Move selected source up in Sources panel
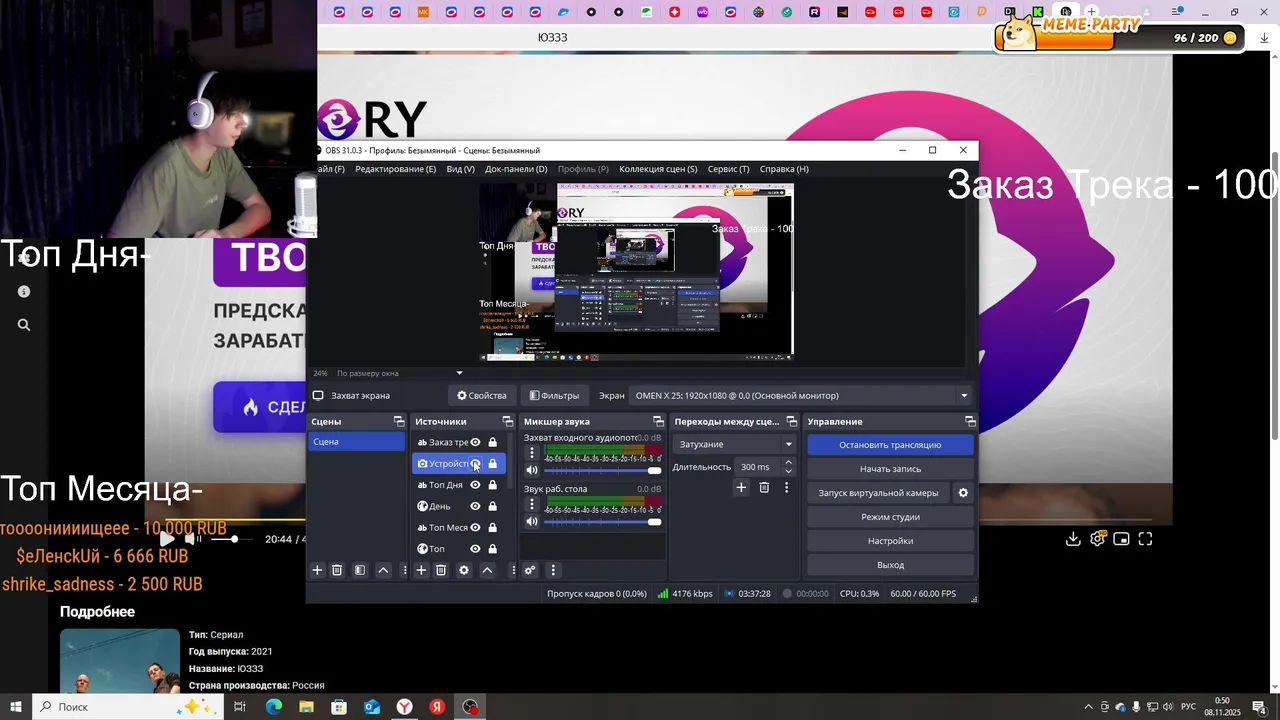1280x720 pixels. point(487,570)
